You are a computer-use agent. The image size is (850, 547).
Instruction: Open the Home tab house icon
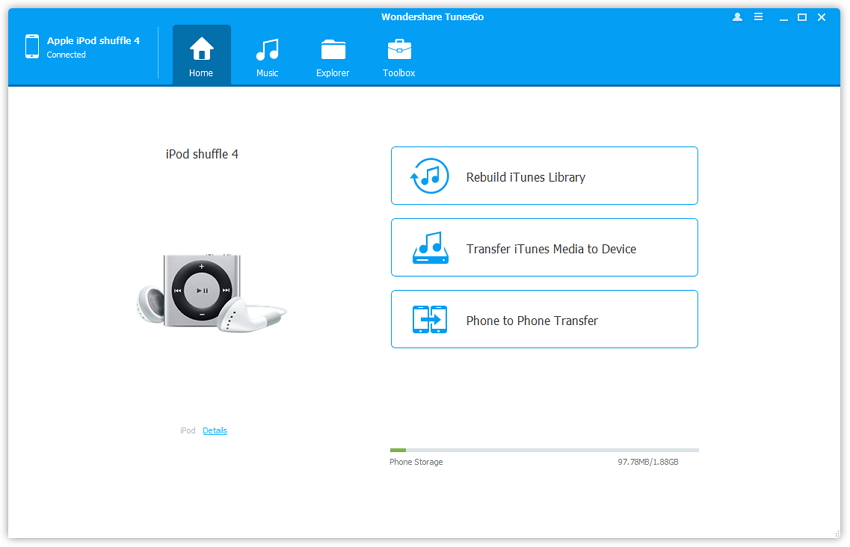point(201,49)
